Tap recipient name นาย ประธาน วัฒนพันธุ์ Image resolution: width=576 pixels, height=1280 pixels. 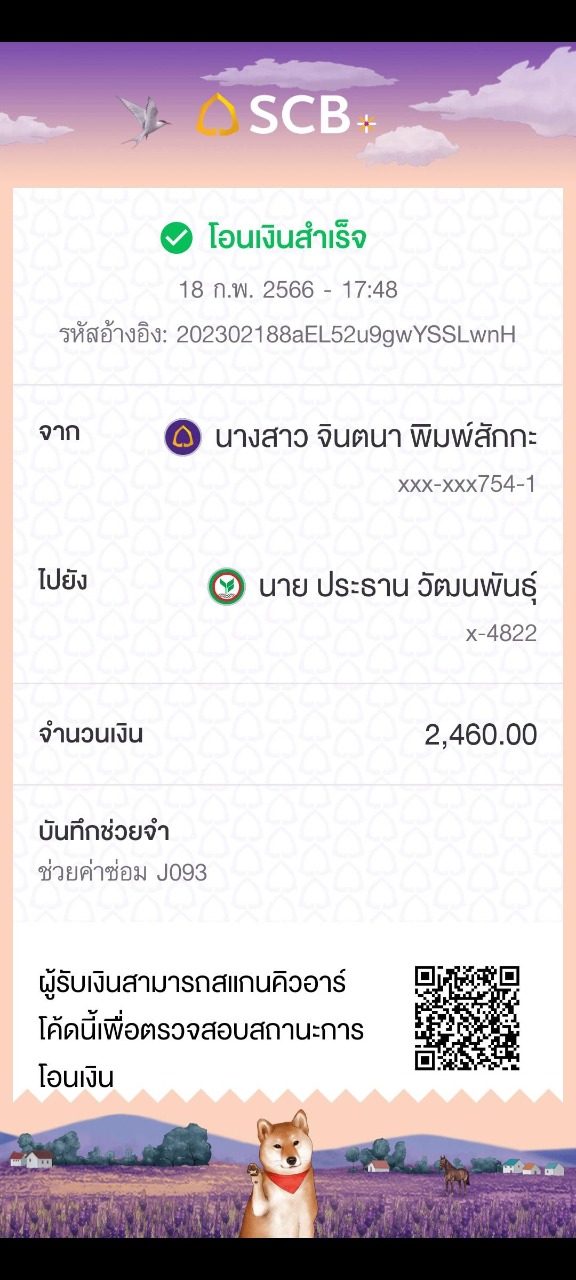coord(398,588)
